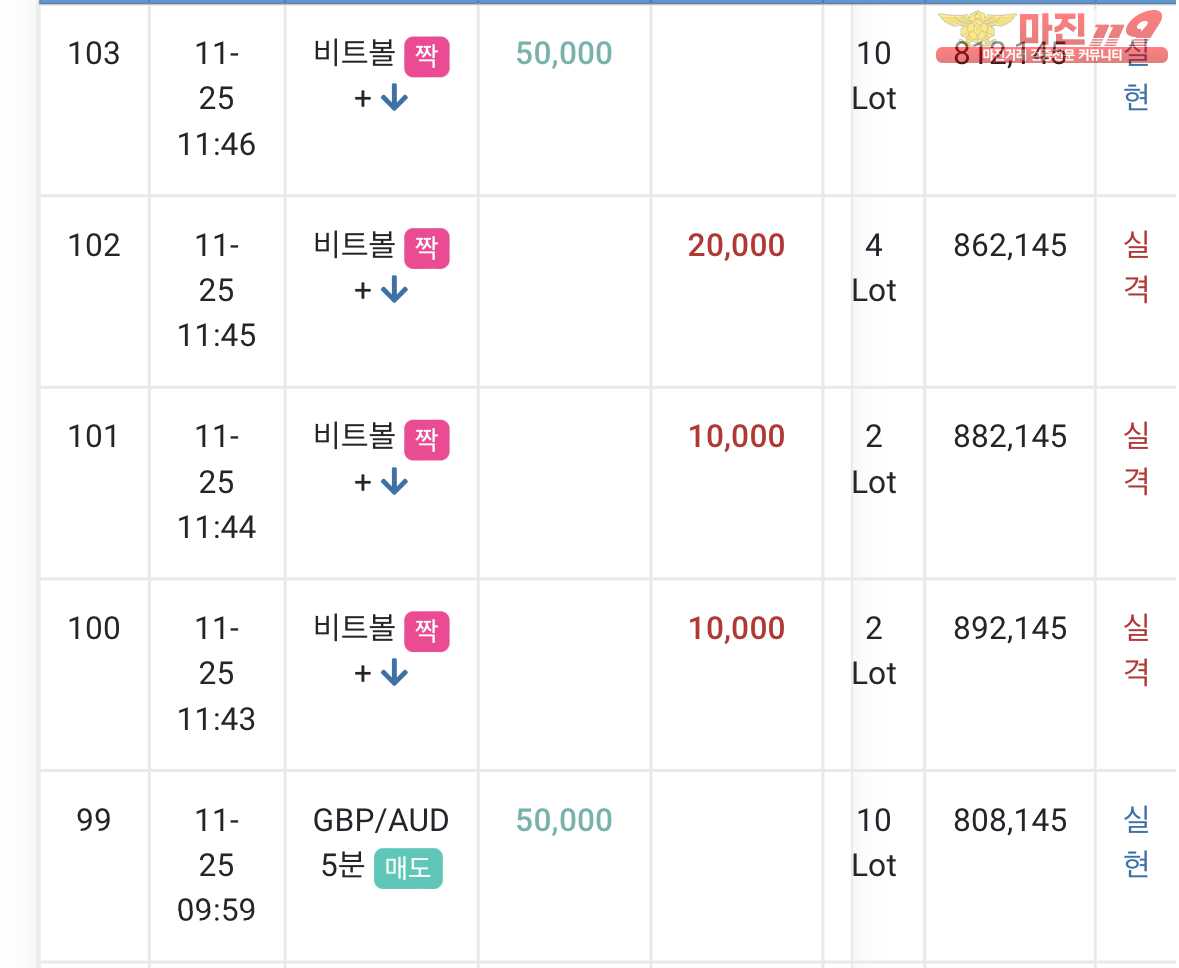Select the 실격 status in row 102

[x=1135, y=267]
